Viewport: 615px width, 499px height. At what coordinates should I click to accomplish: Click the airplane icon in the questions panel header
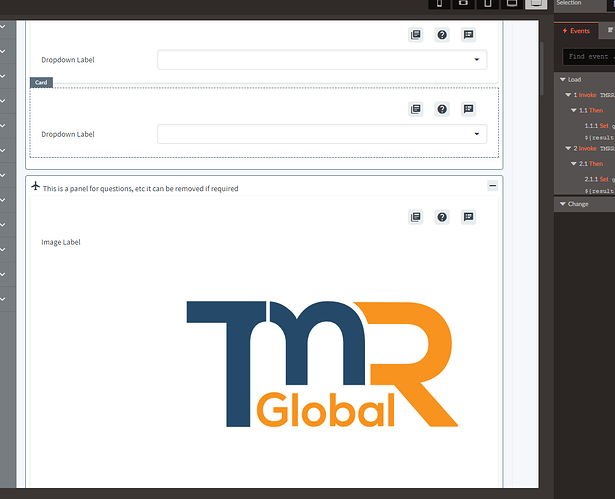[x=36, y=186]
